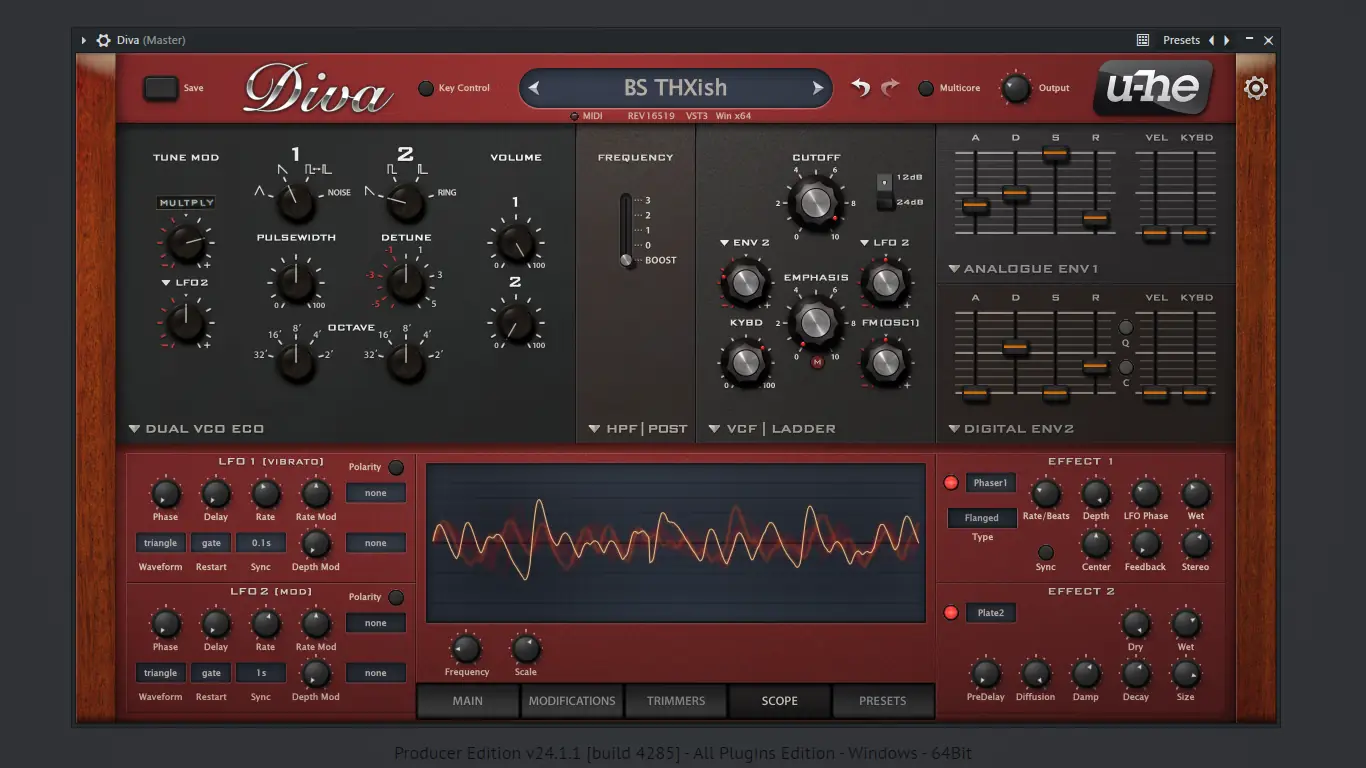Open the HPF | POST model menu

[638, 429]
